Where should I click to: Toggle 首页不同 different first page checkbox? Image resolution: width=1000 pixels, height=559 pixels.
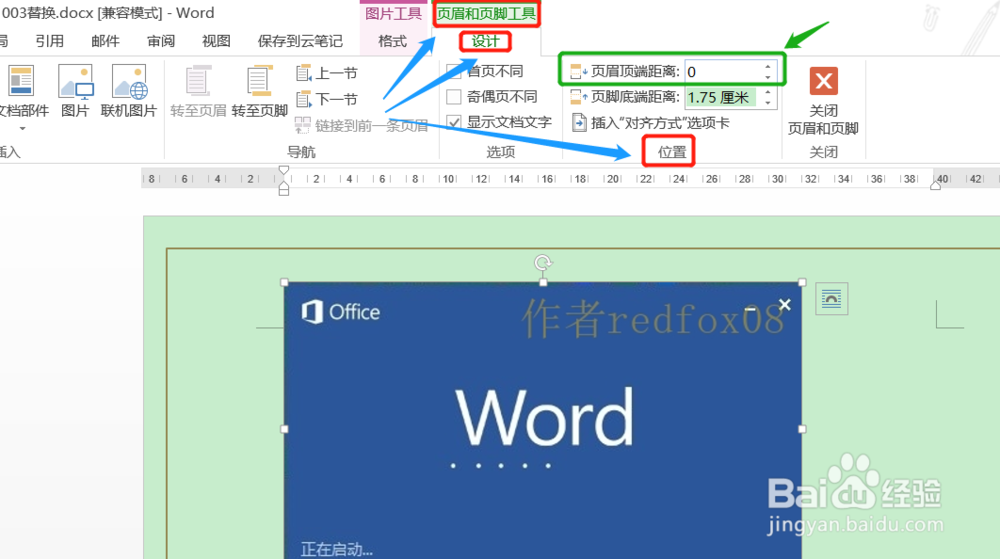click(454, 71)
